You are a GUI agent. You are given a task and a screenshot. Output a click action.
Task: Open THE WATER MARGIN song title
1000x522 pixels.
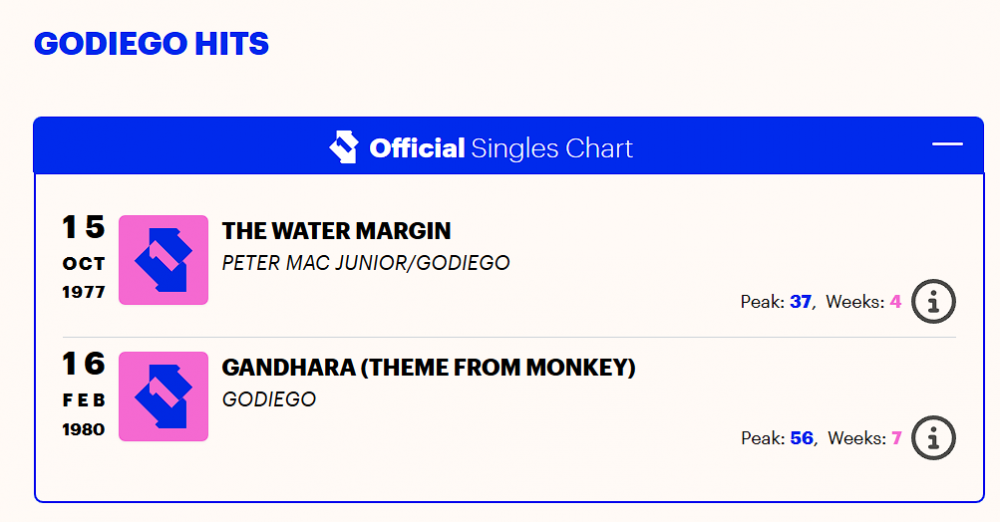pos(336,230)
